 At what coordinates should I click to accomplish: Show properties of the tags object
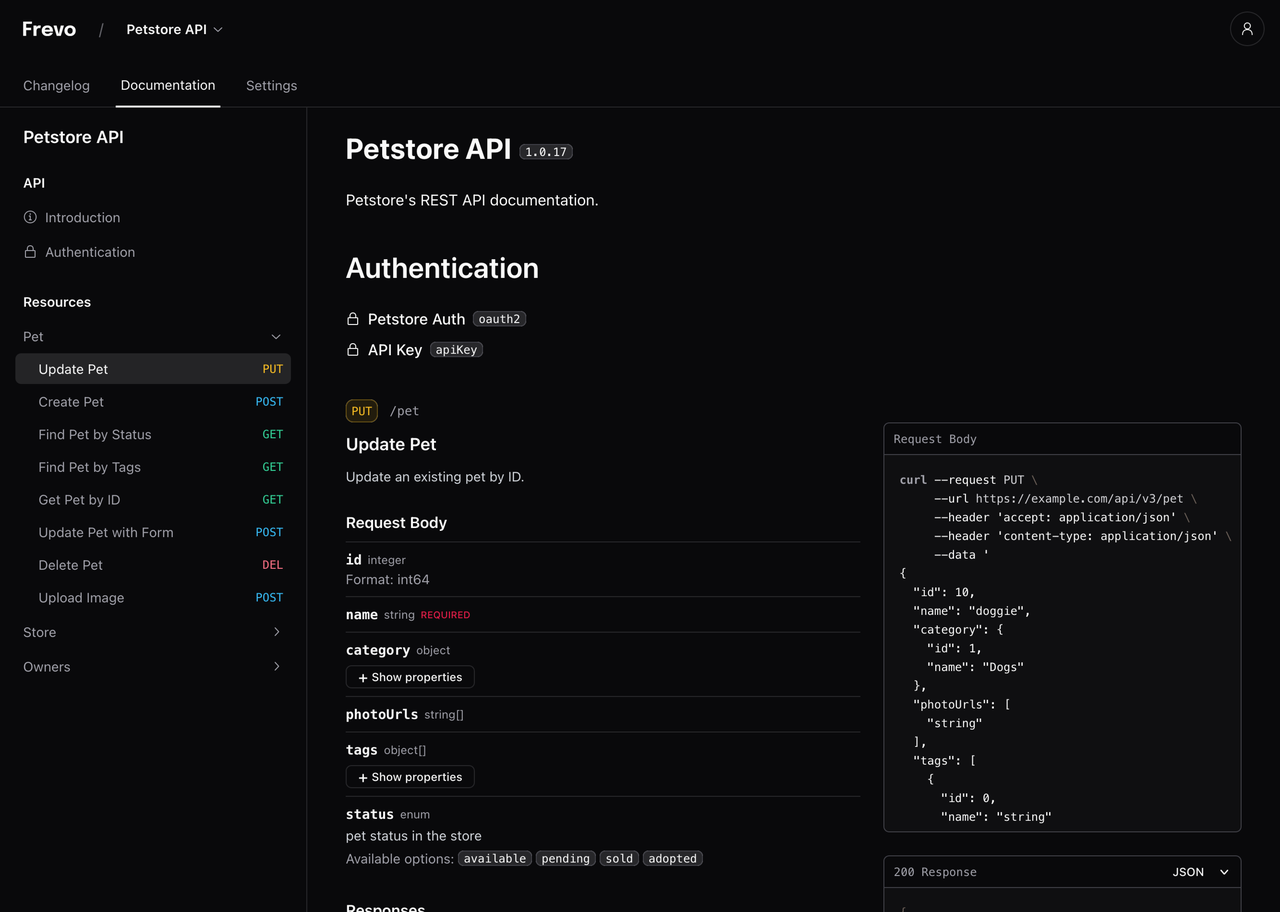pos(410,777)
